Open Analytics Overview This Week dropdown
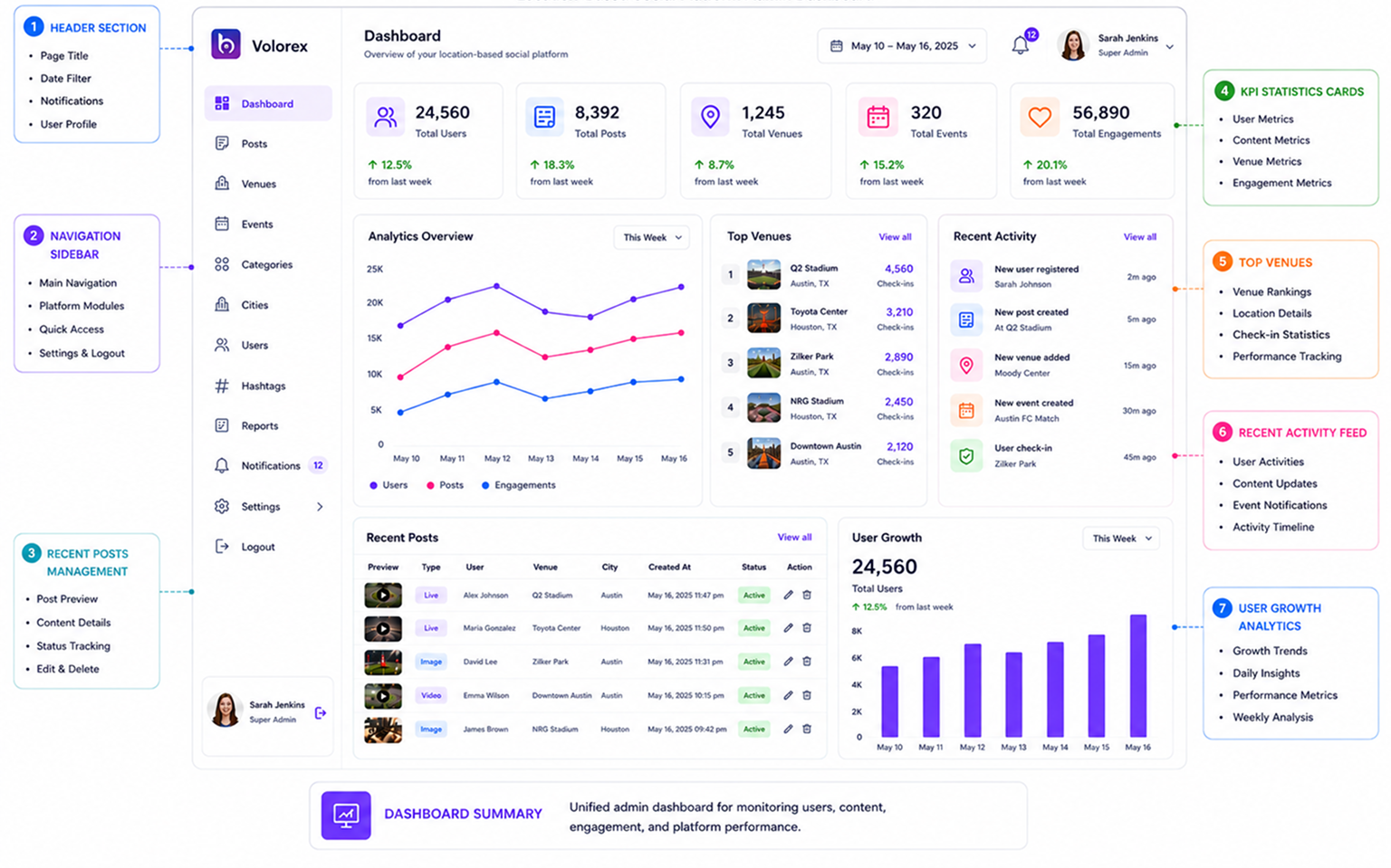1391x868 pixels. (x=652, y=237)
